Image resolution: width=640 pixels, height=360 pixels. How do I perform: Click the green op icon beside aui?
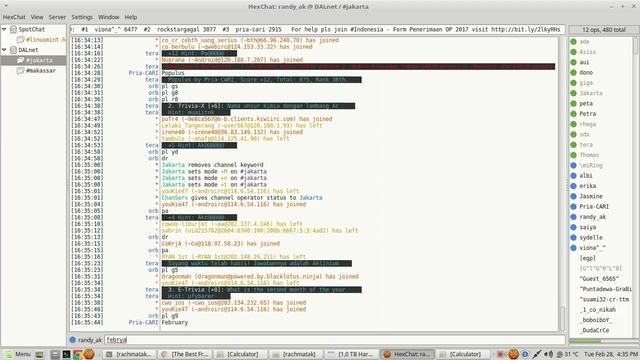tap(573, 62)
